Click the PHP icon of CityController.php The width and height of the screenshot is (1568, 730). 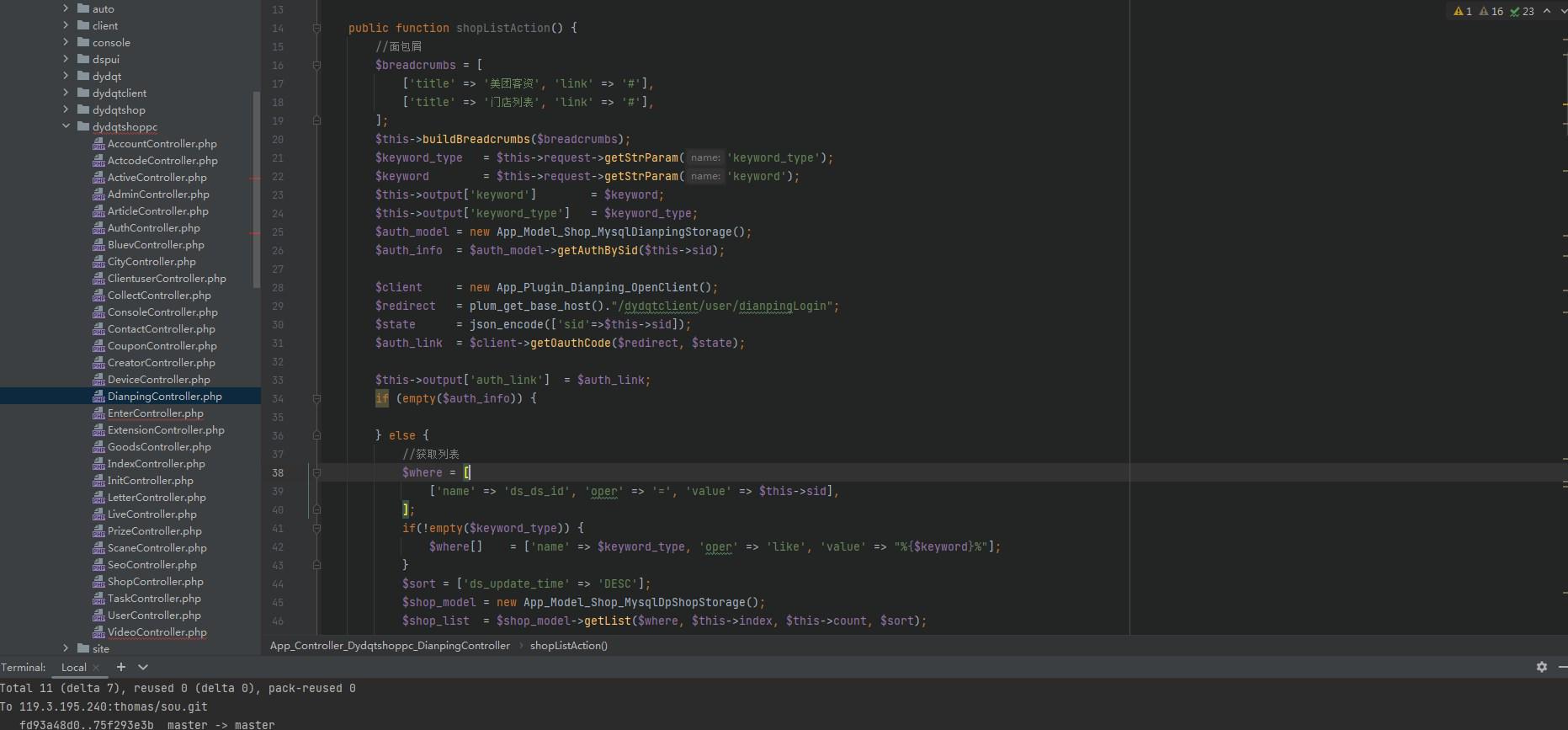coord(98,262)
